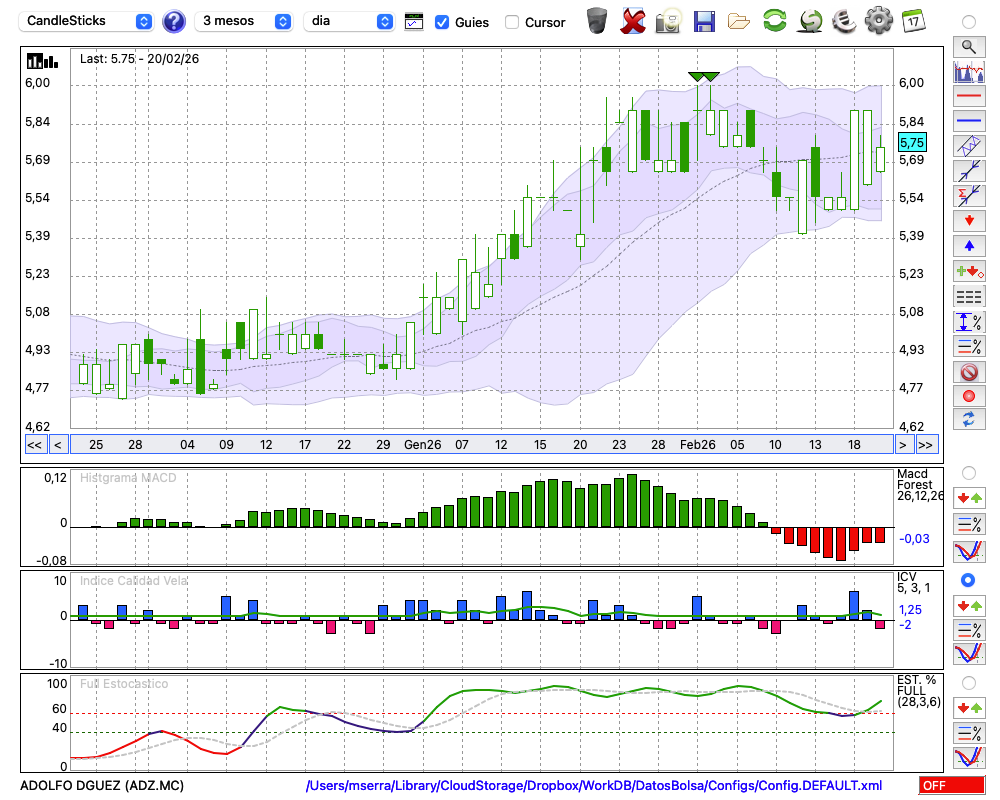Open the CandleSticks chart type dropdown
1000x800 pixels.
click(x=89, y=21)
